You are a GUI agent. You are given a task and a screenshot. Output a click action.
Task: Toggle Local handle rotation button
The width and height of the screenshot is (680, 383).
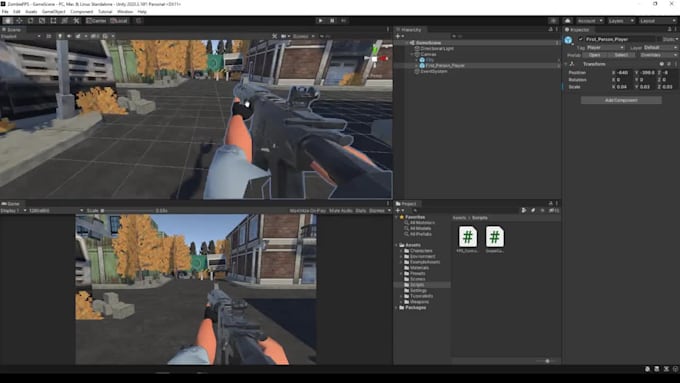click(119, 20)
